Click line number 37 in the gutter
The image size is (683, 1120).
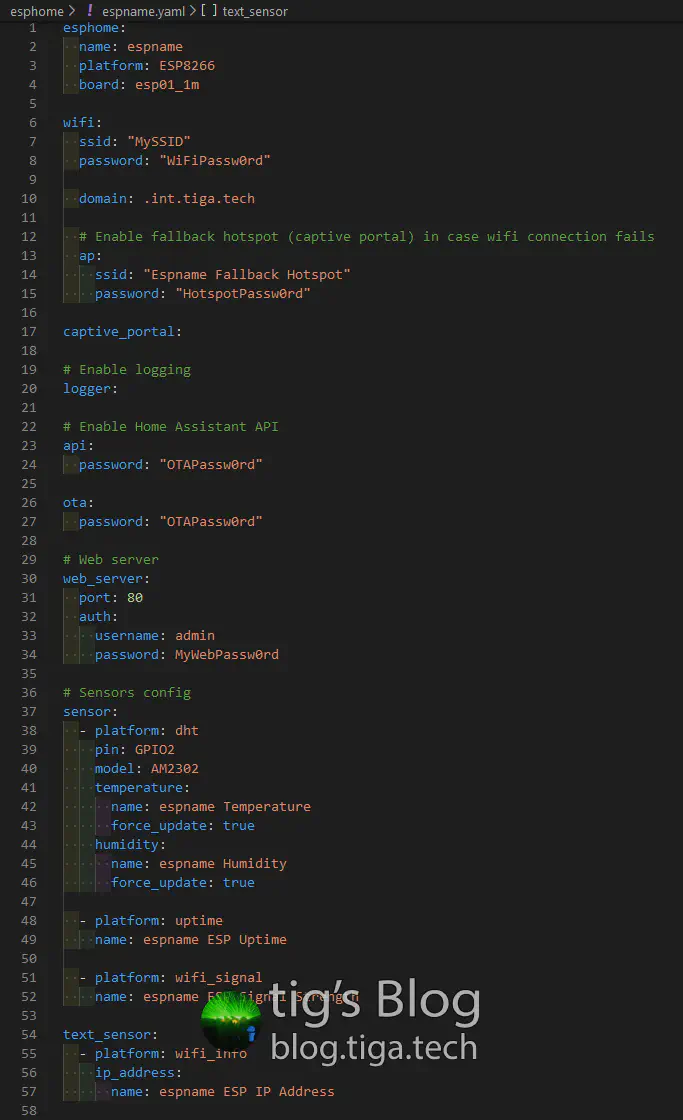click(x=29, y=711)
